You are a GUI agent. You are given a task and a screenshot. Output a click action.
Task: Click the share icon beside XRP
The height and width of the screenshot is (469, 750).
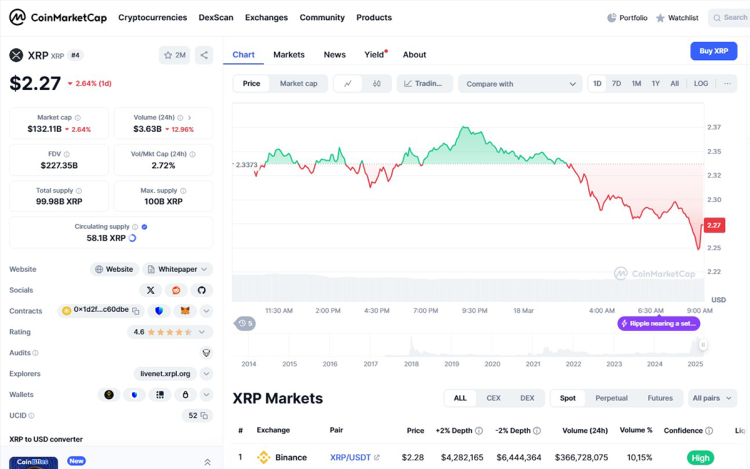point(204,55)
